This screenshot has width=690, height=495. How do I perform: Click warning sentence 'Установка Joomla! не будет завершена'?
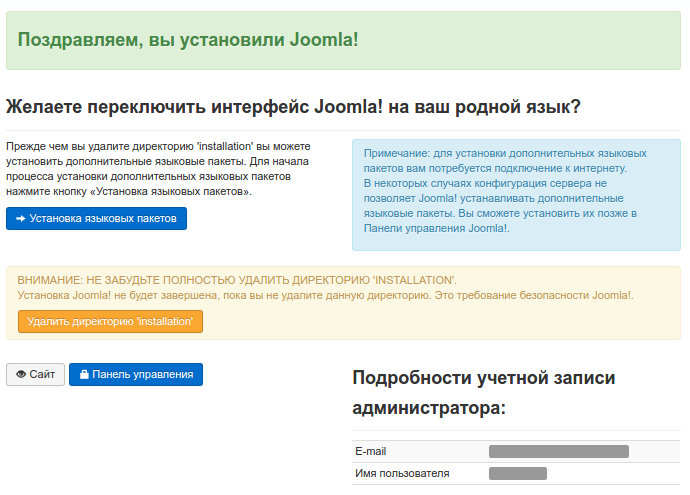coord(326,295)
